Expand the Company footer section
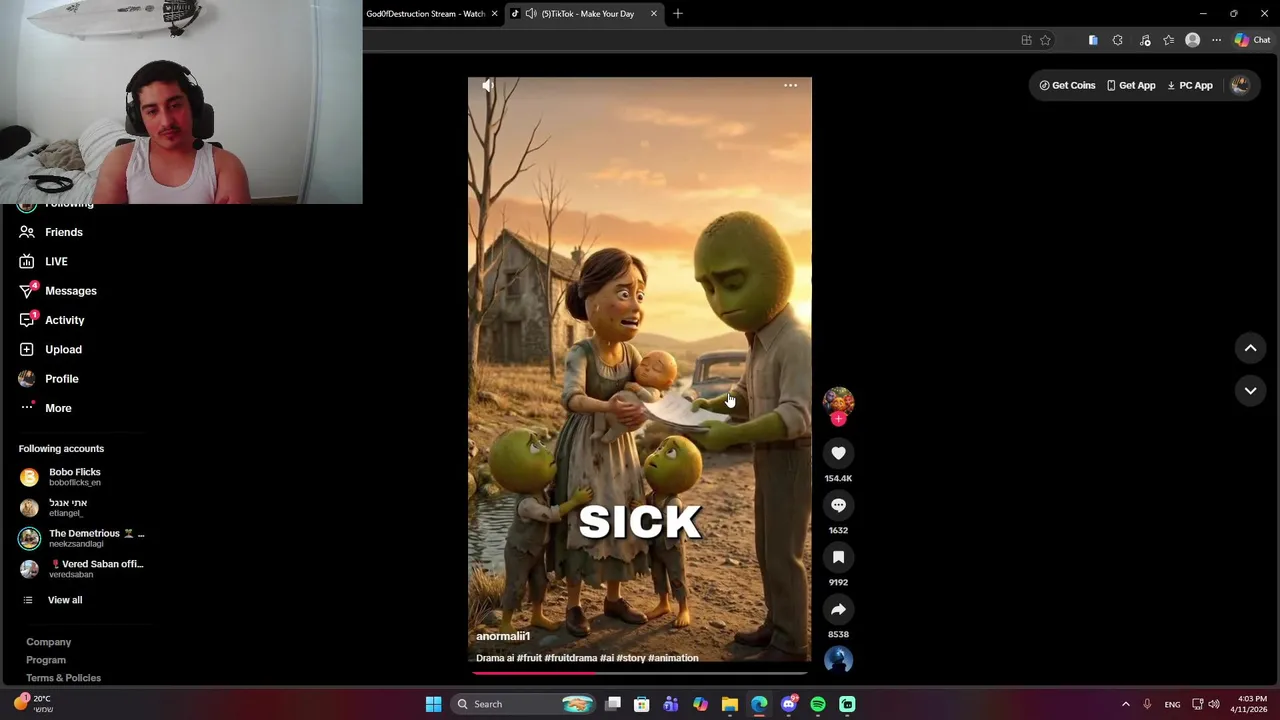 49,642
